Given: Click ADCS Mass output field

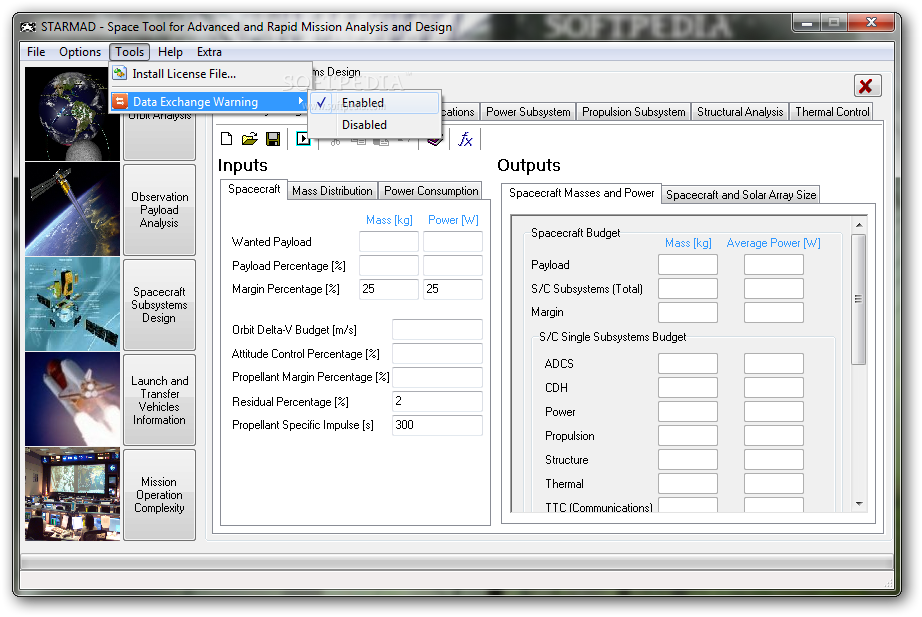Looking at the screenshot, I should point(688,363).
